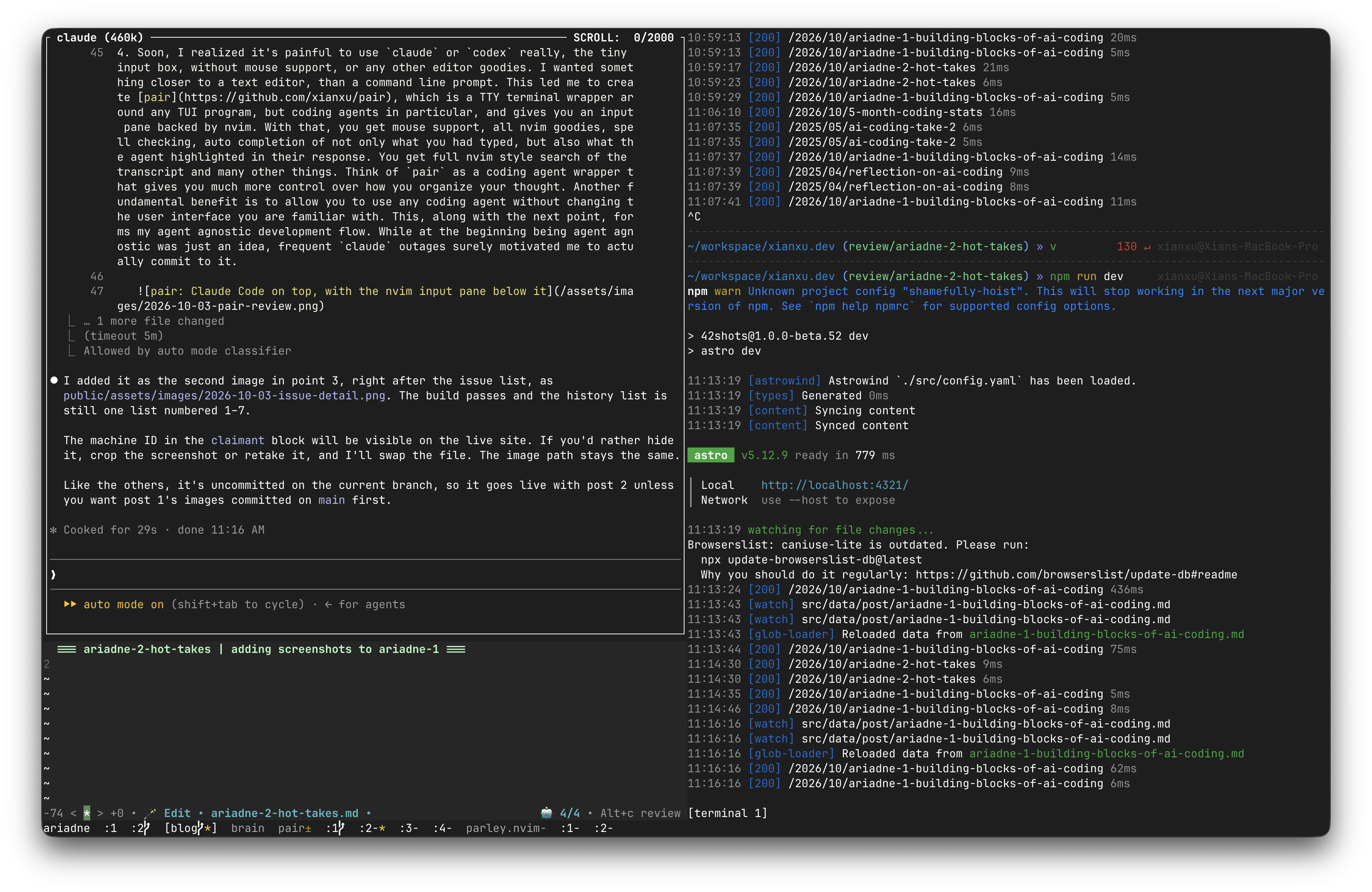This screenshot has width=1372, height=892.
Task: Click the 'Alt+c review' hint
Action: coord(641,813)
